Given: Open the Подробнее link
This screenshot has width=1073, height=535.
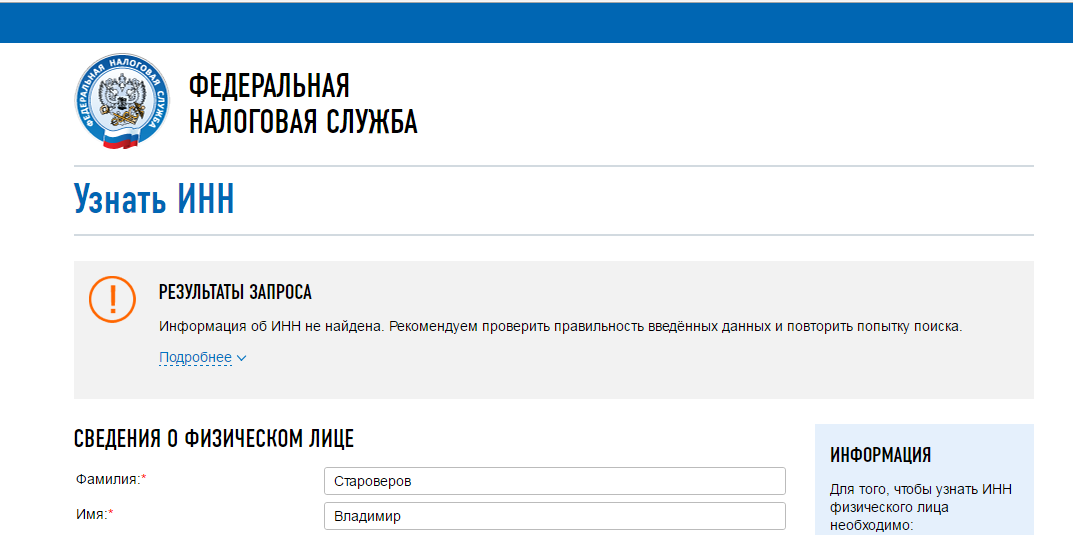Looking at the screenshot, I should click(195, 358).
